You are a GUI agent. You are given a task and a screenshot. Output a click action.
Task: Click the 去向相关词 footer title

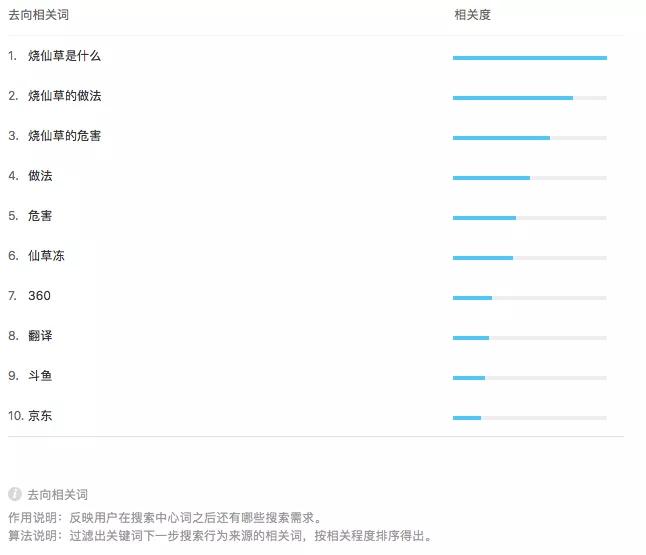click(57, 494)
